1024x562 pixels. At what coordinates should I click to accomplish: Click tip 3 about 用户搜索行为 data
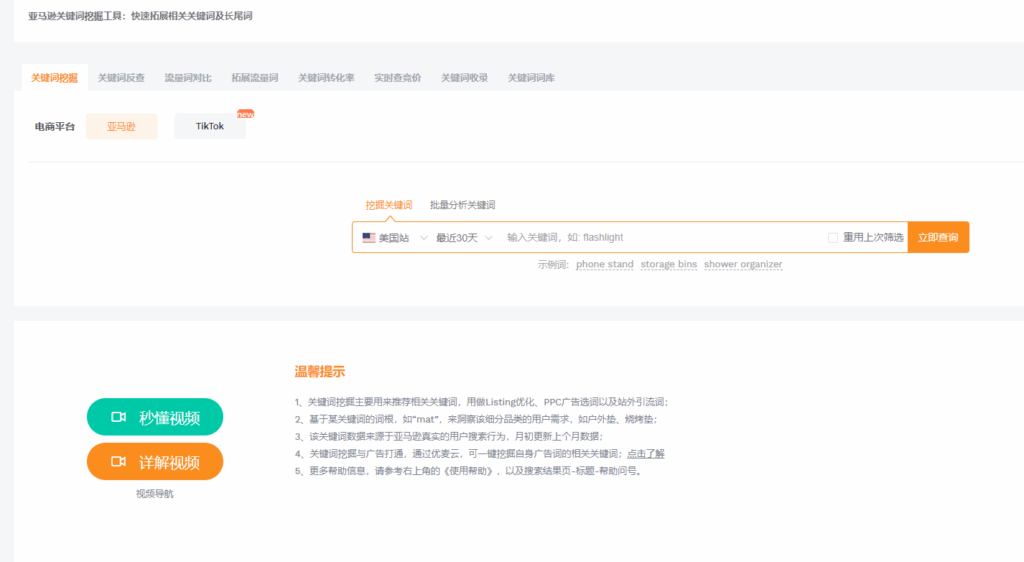[449, 436]
